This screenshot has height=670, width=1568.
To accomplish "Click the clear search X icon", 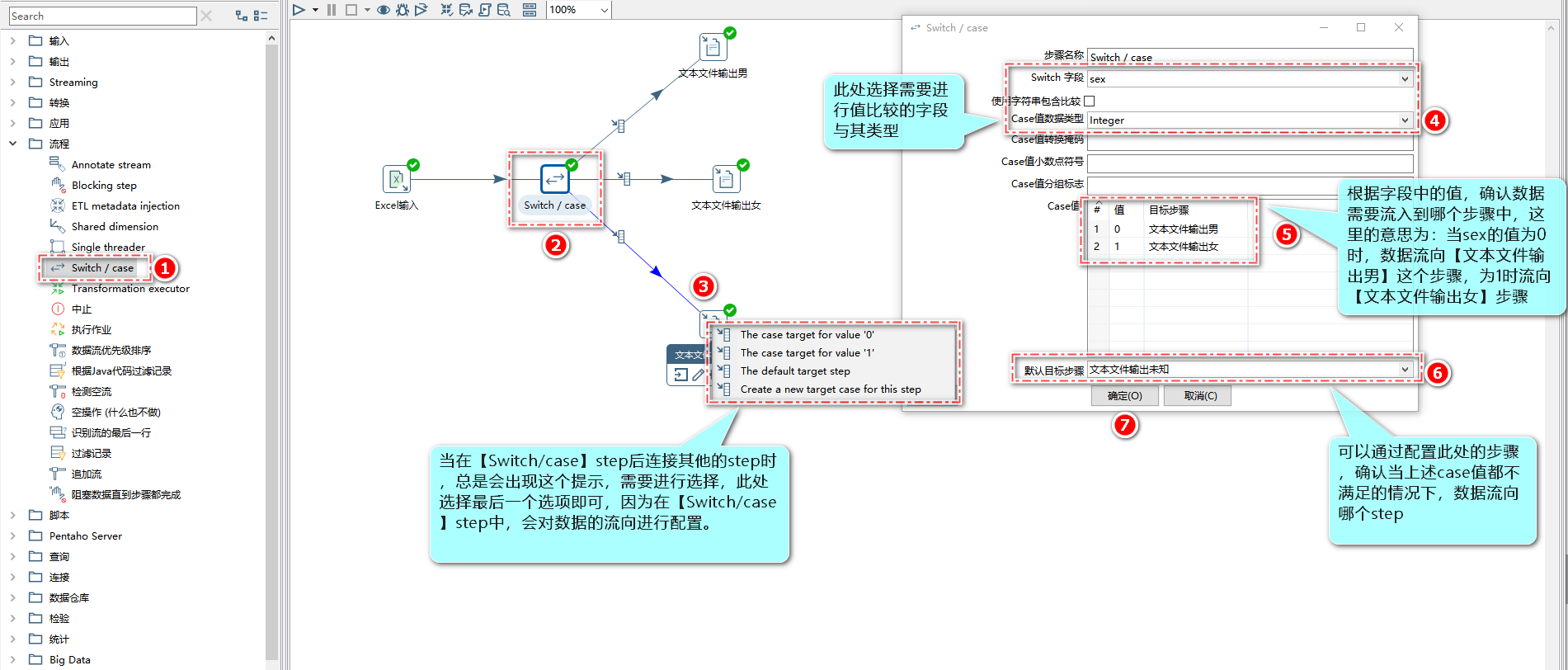I will coord(206,16).
